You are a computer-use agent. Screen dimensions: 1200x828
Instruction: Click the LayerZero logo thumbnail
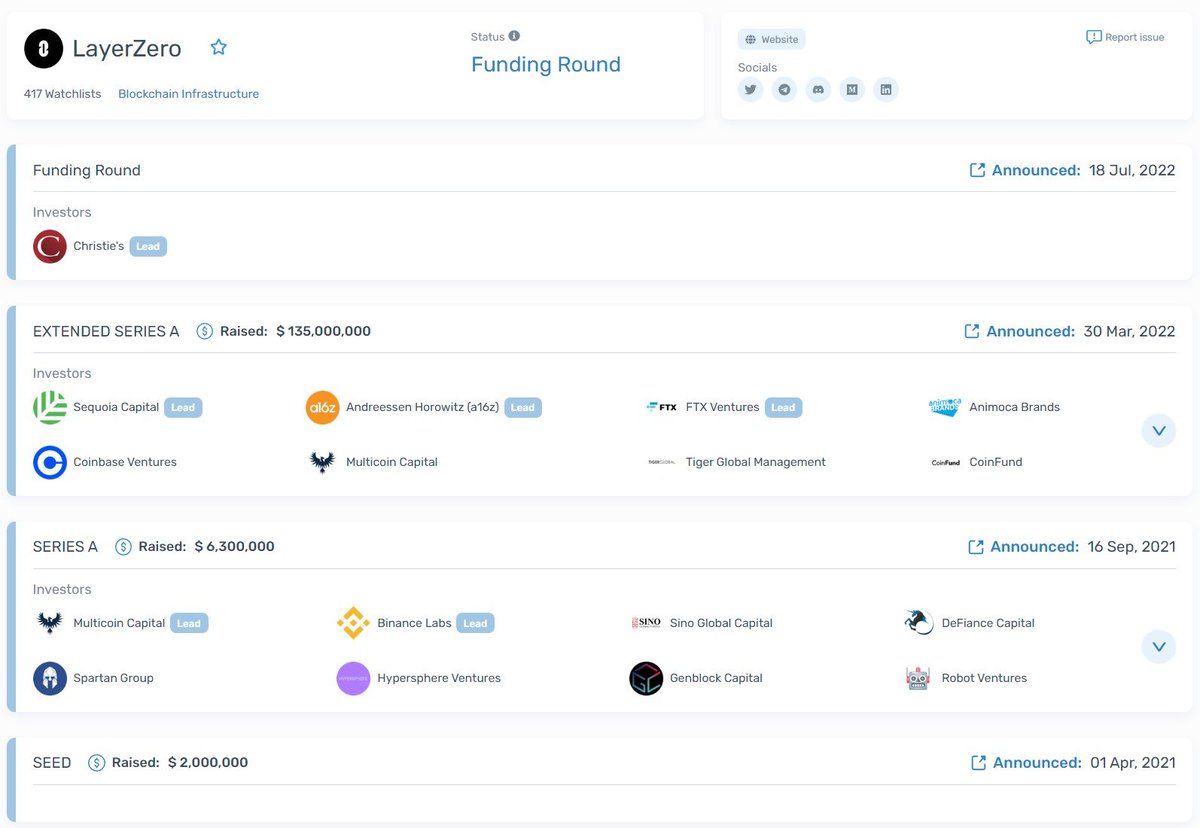pos(42,48)
